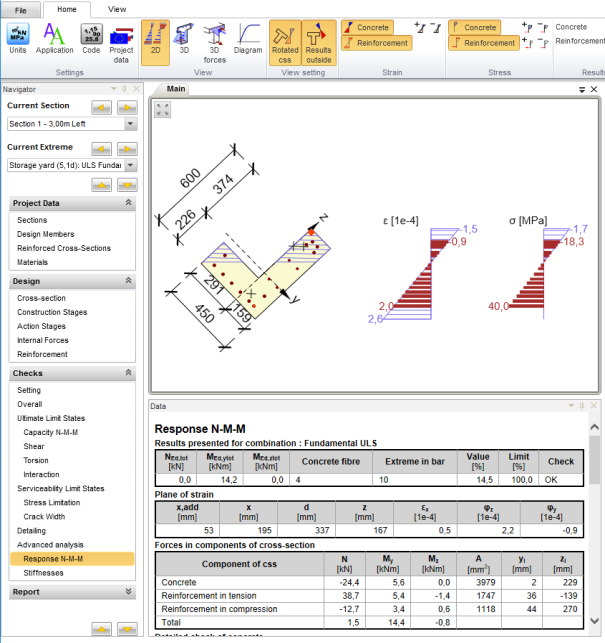Toggle Results outside view setting

click(318, 41)
